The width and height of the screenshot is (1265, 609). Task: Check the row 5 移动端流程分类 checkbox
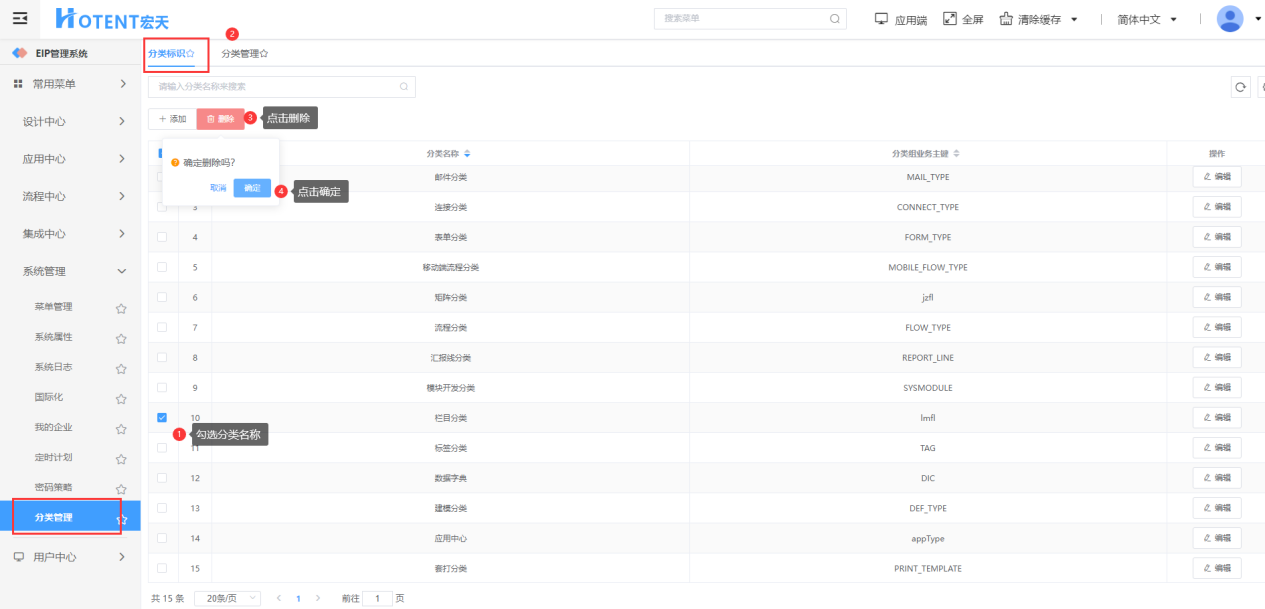click(x=162, y=267)
